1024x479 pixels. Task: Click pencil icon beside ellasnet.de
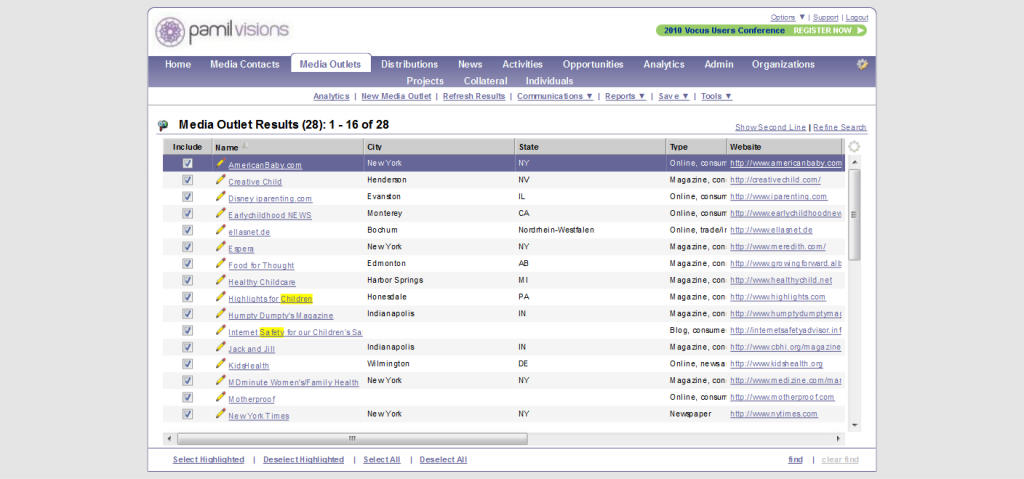pyautogui.click(x=221, y=229)
